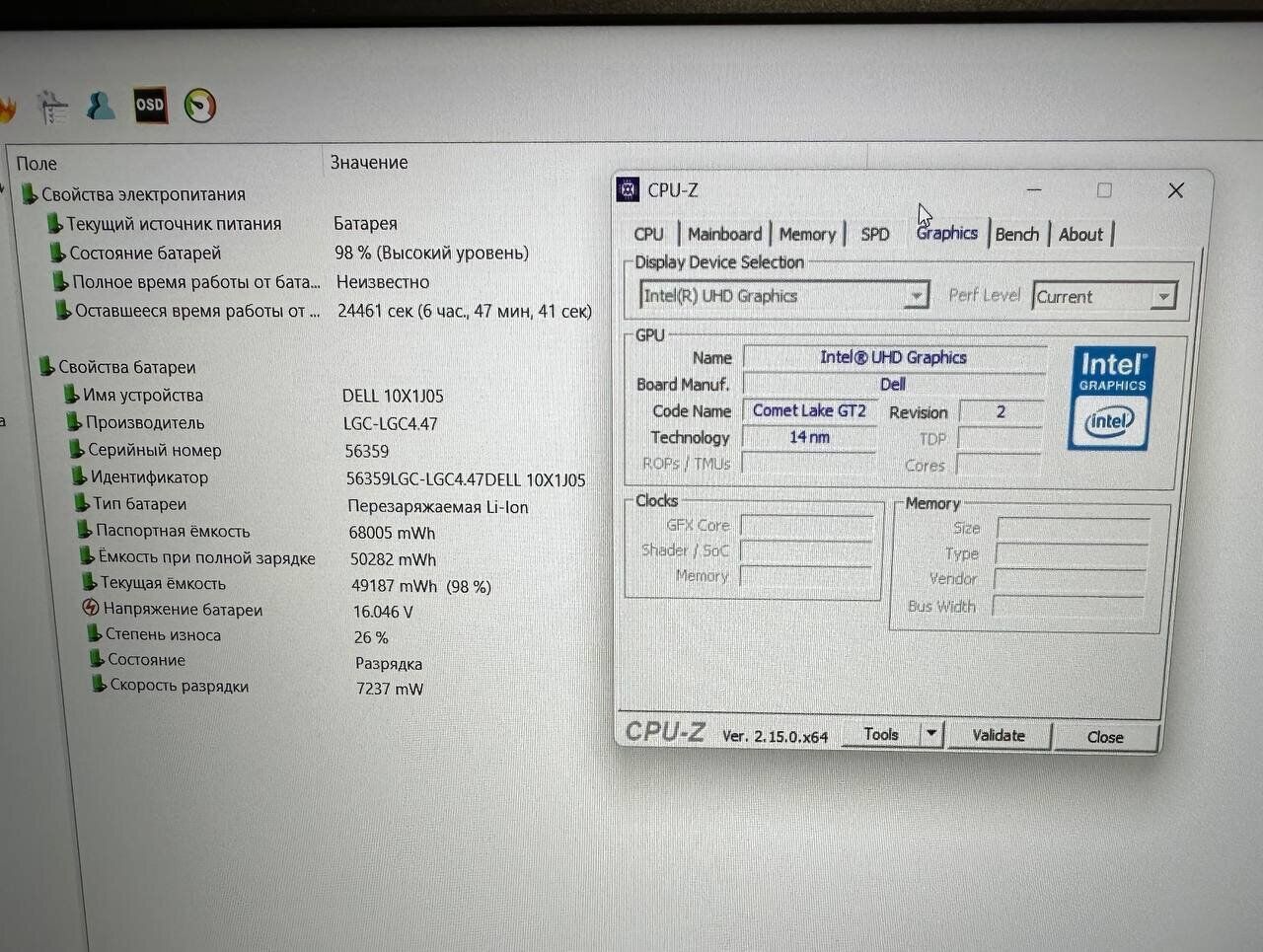Click the CPU-Z title bar app icon
Image resolution: width=1263 pixels, height=952 pixels.
pos(628,189)
